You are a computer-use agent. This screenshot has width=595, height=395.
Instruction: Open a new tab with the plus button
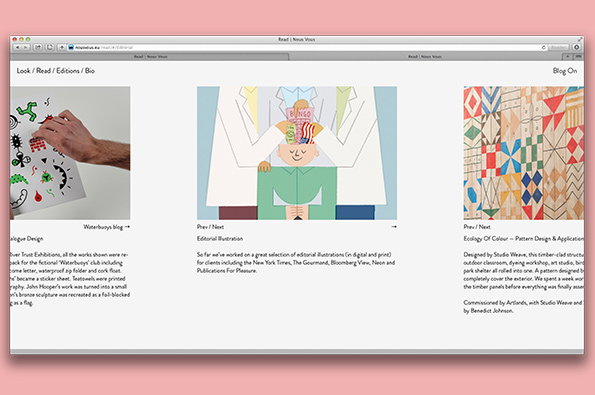(568, 56)
